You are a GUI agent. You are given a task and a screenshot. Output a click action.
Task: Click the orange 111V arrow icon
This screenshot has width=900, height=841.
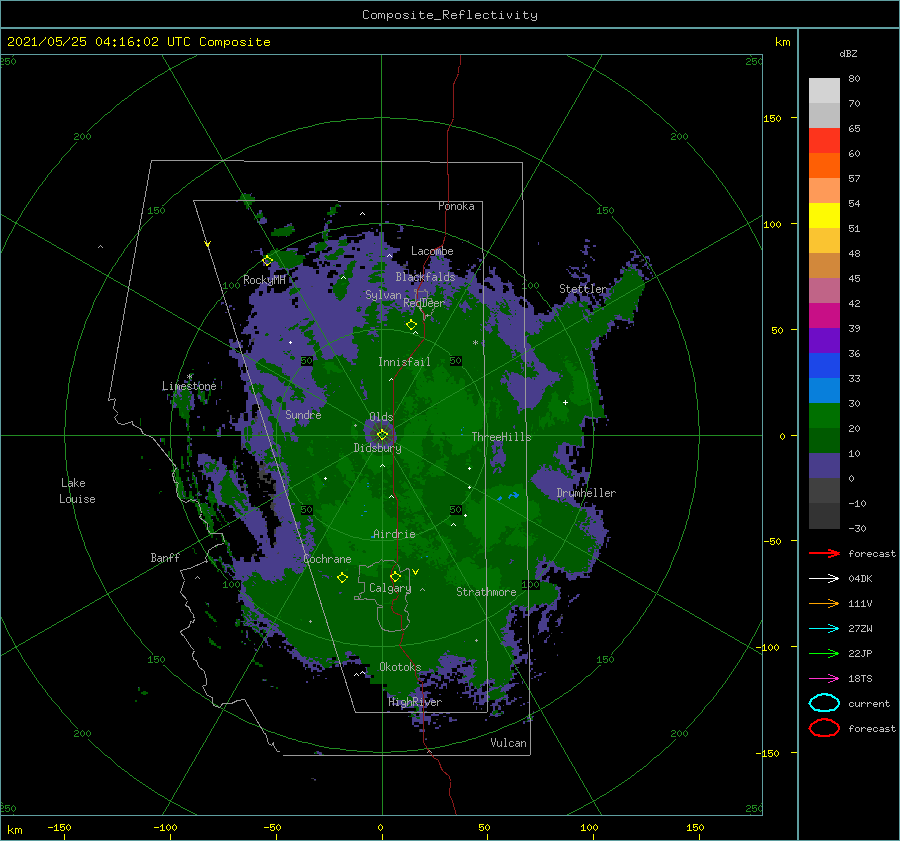(x=824, y=603)
